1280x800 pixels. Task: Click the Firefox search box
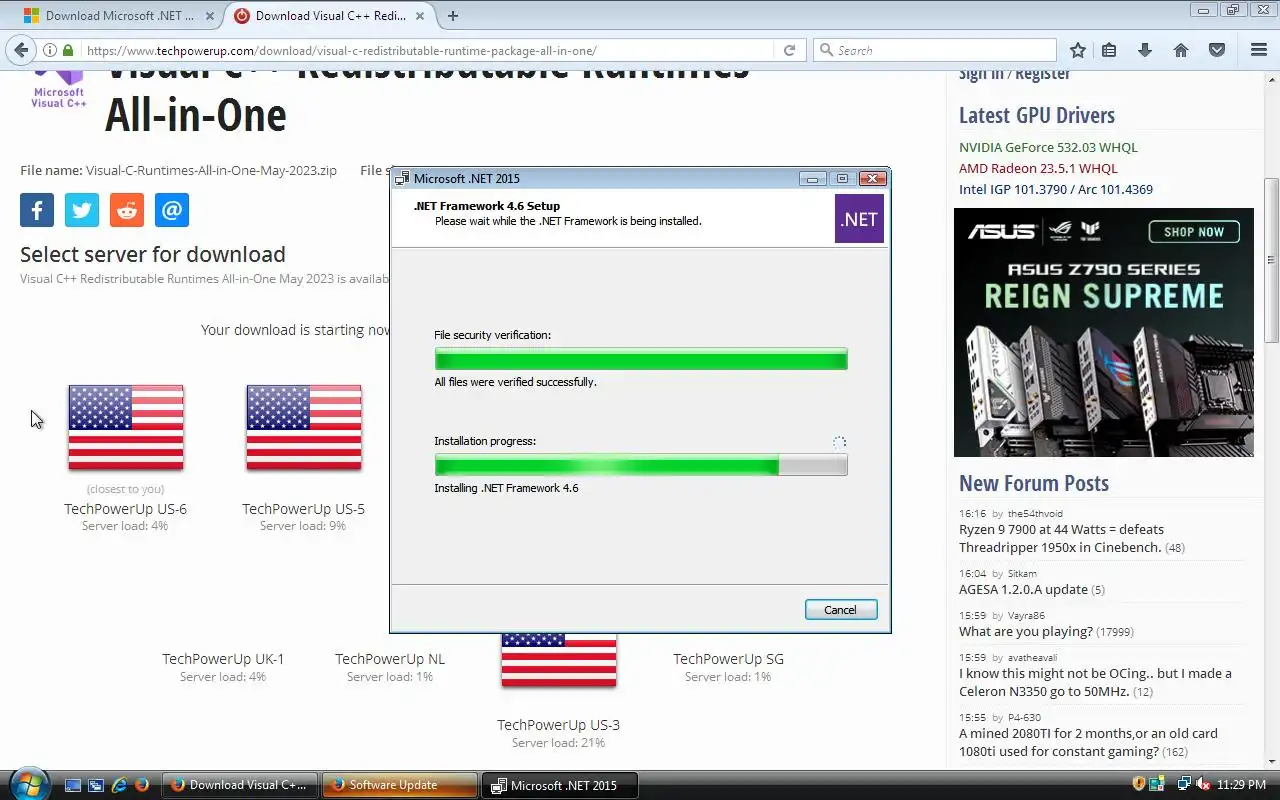coord(935,50)
